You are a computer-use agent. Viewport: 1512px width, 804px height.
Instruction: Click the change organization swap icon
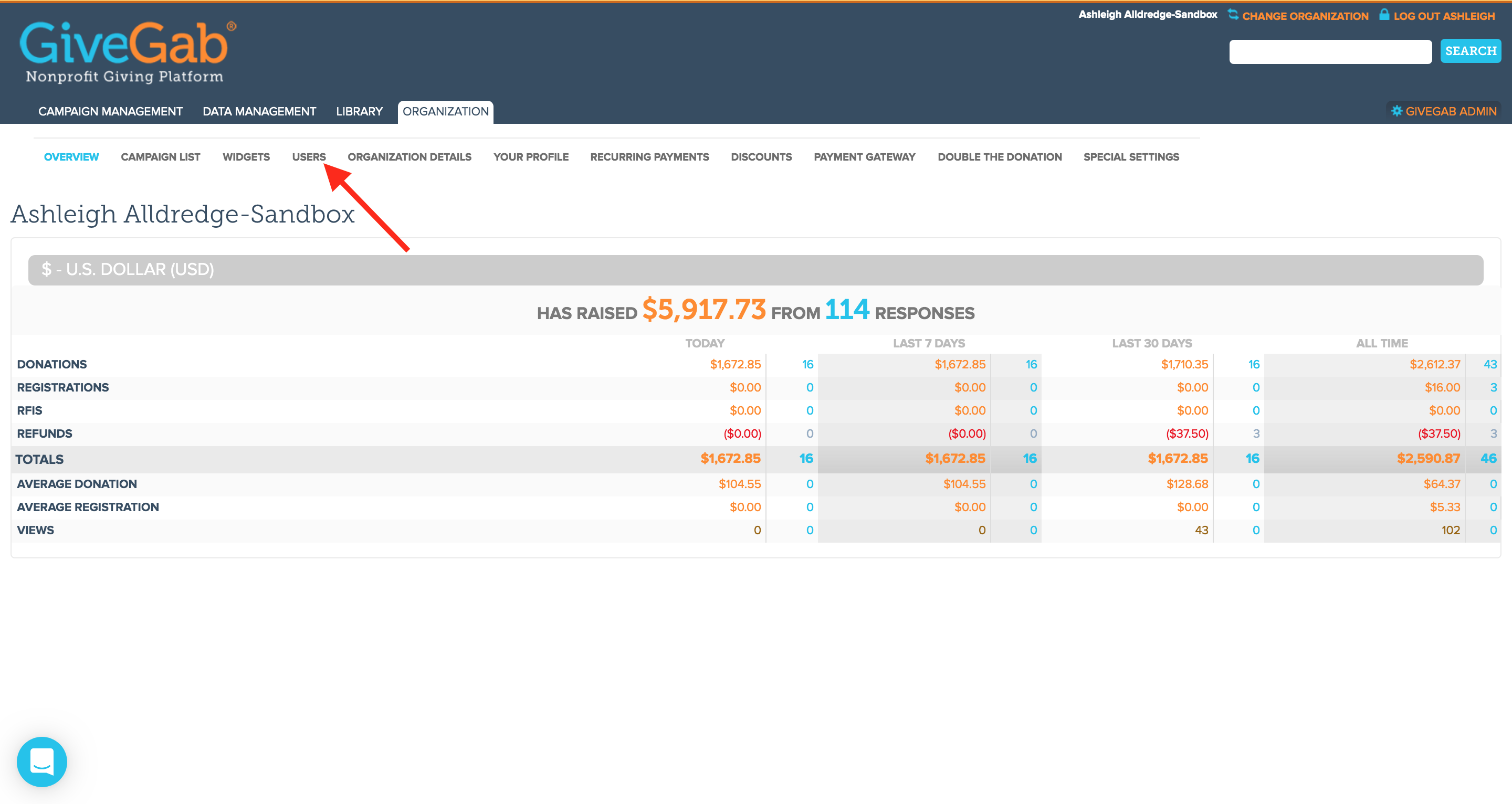[x=1233, y=15]
